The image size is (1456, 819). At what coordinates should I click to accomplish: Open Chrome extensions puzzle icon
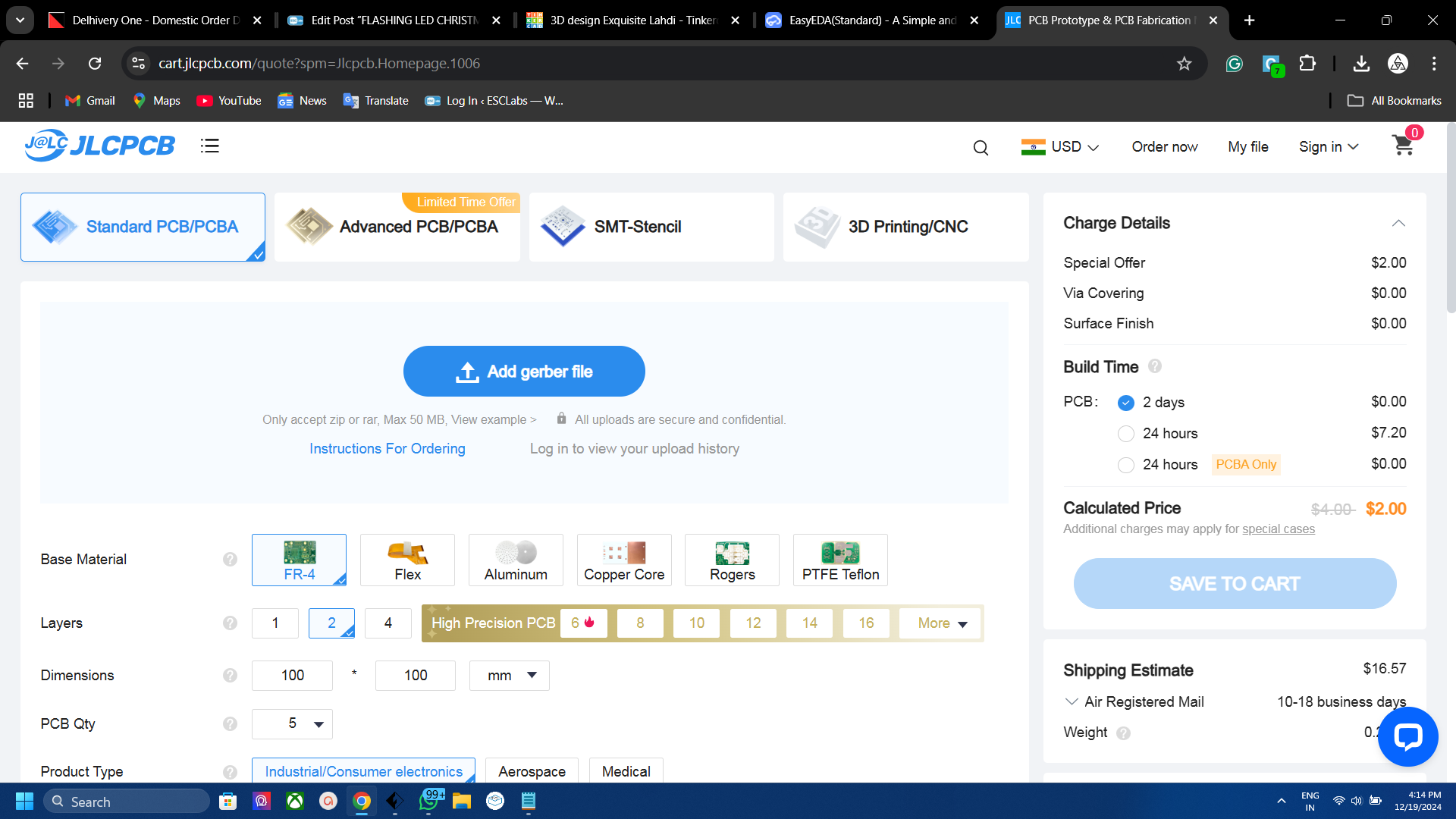[1307, 64]
